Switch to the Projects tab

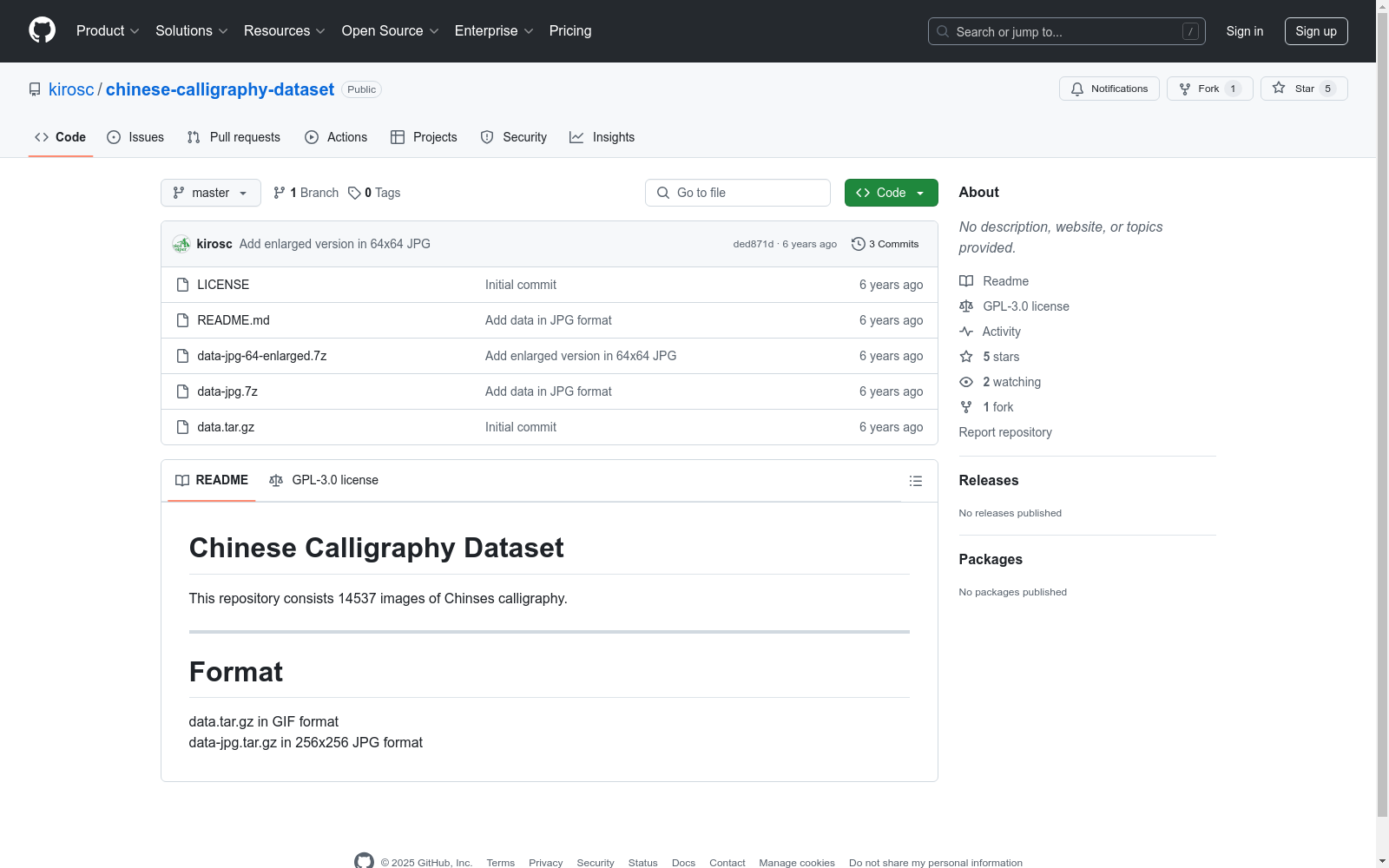tap(424, 137)
